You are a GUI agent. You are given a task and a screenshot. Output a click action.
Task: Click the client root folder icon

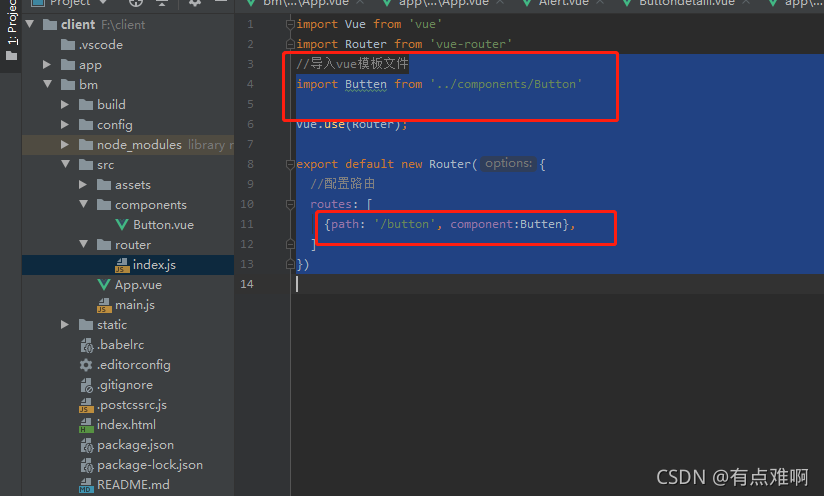[50, 25]
